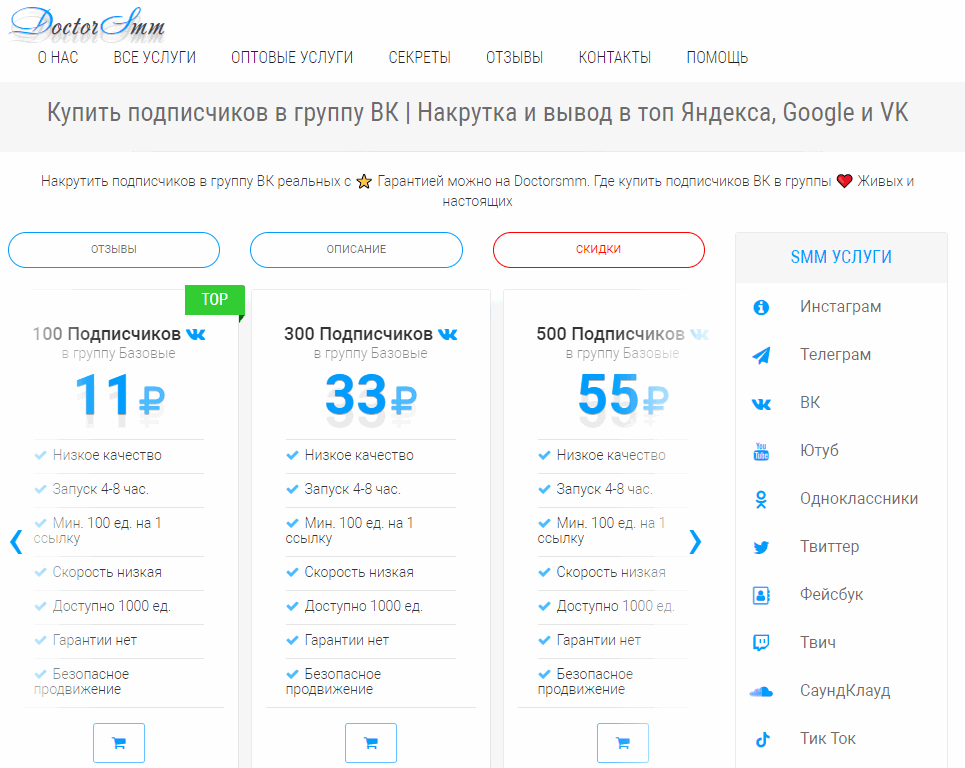The height and width of the screenshot is (768, 965).
Task: Open the Одноклассники services link
Action: [859, 498]
